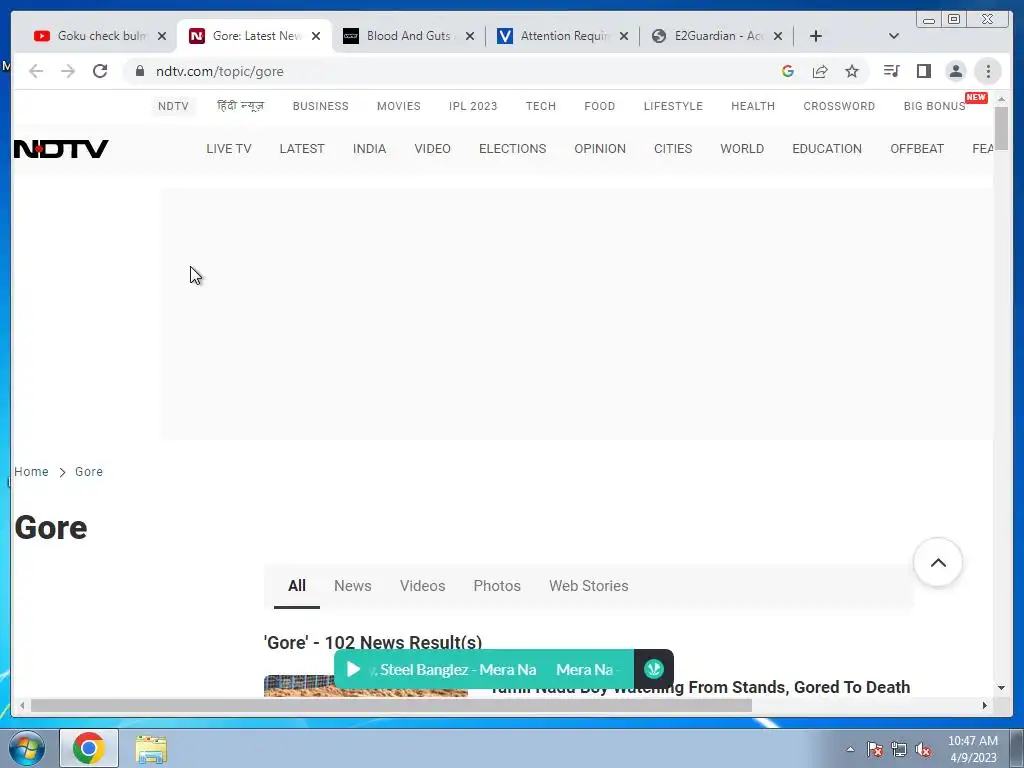
Task: Reload the NDTV page
Action: [x=100, y=71]
